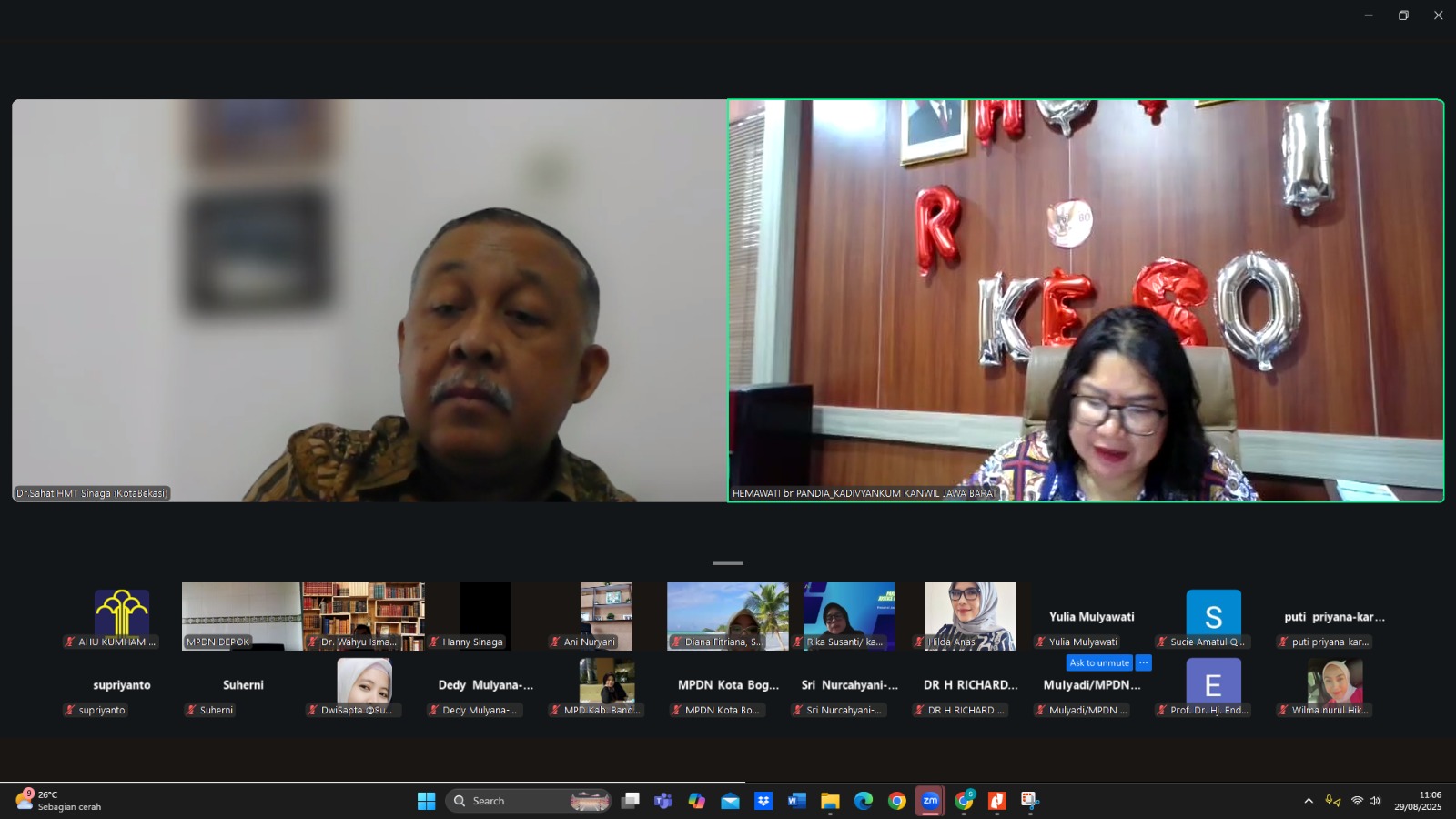The width and height of the screenshot is (1456, 819).
Task: Expand the hidden system tray icons chevron
Action: [1309, 801]
